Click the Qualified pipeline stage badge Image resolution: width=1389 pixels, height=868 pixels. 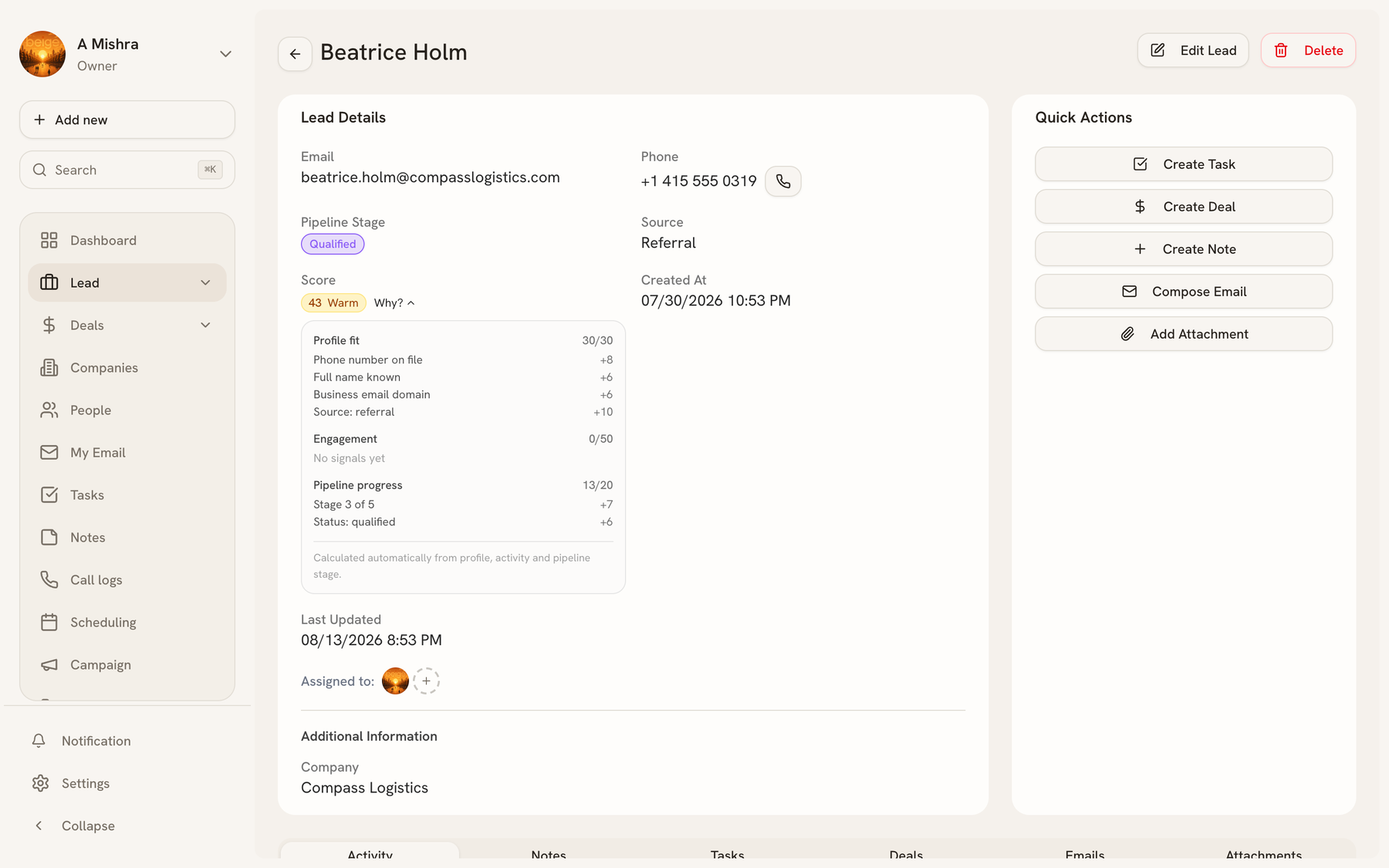(x=333, y=244)
